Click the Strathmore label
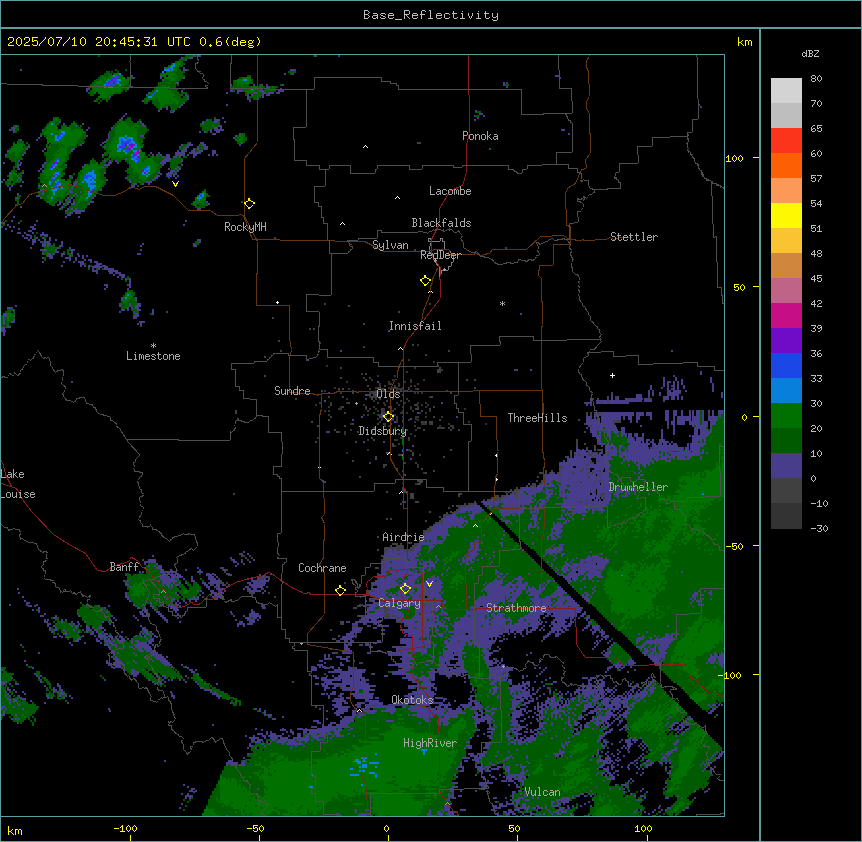This screenshot has width=862, height=842. [516, 608]
